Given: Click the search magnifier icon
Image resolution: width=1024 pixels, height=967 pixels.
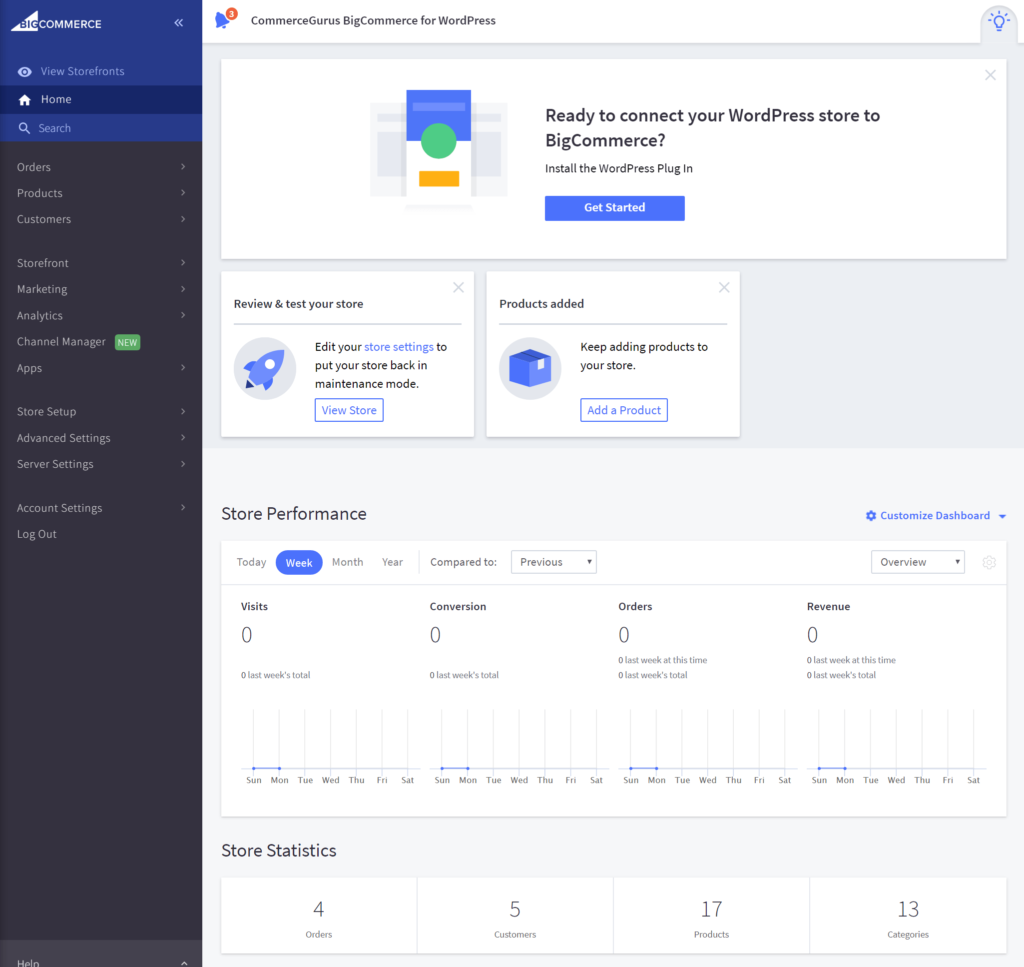Looking at the screenshot, I should click(x=24, y=128).
